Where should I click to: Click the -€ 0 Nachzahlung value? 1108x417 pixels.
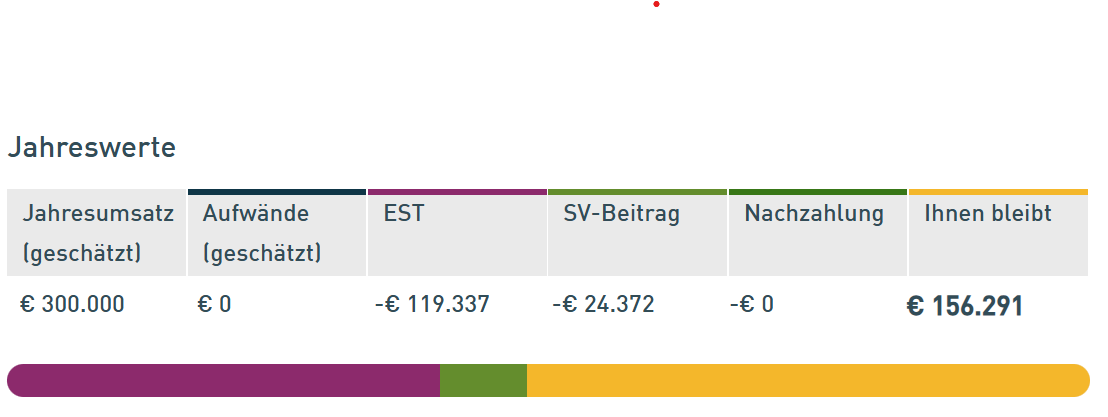(752, 304)
